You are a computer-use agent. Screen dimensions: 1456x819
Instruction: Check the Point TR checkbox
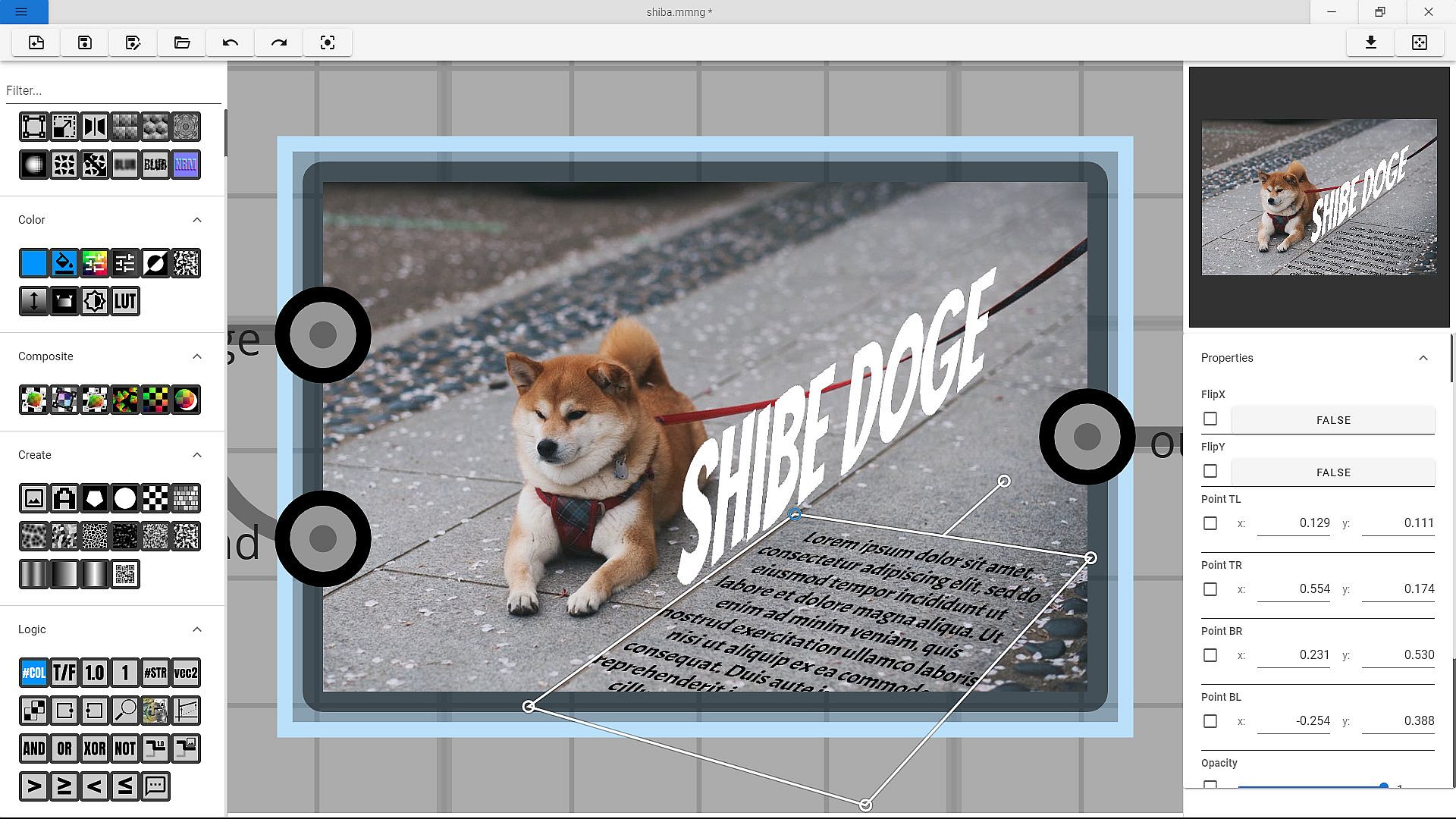(1210, 589)
